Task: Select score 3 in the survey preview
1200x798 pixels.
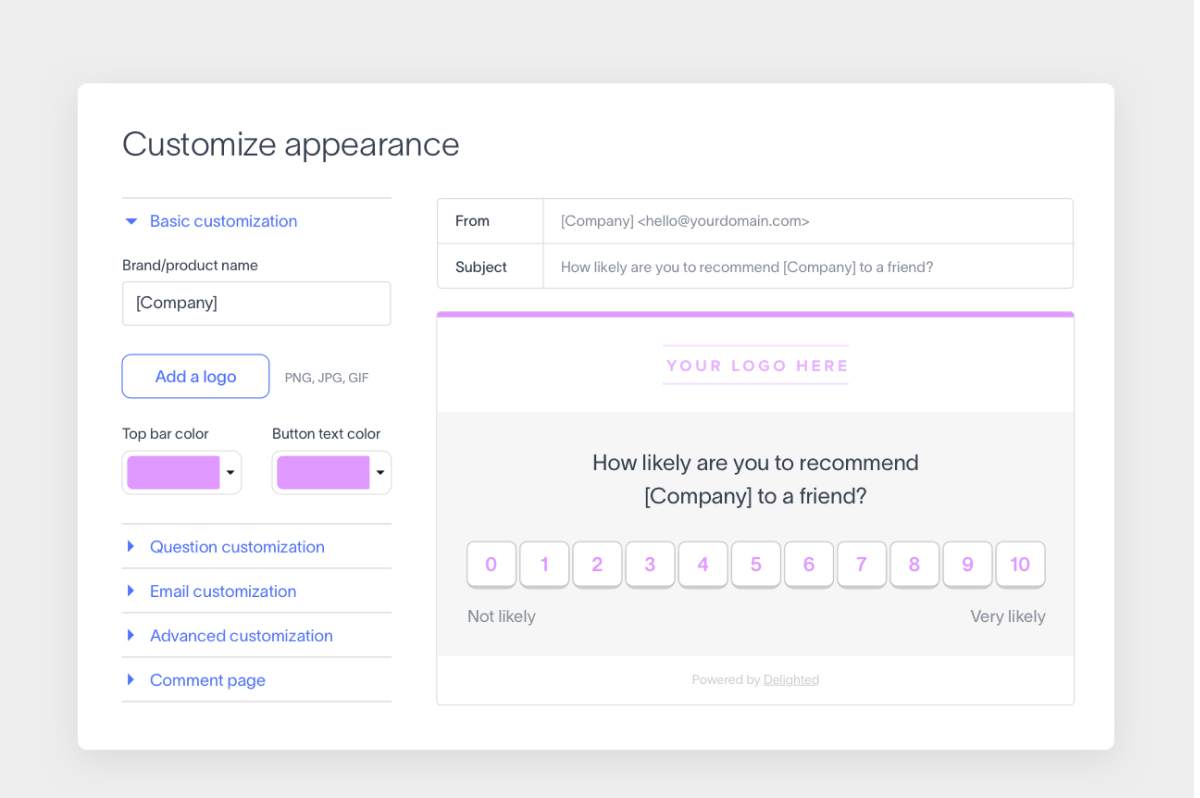Action: tap(650, 564)
